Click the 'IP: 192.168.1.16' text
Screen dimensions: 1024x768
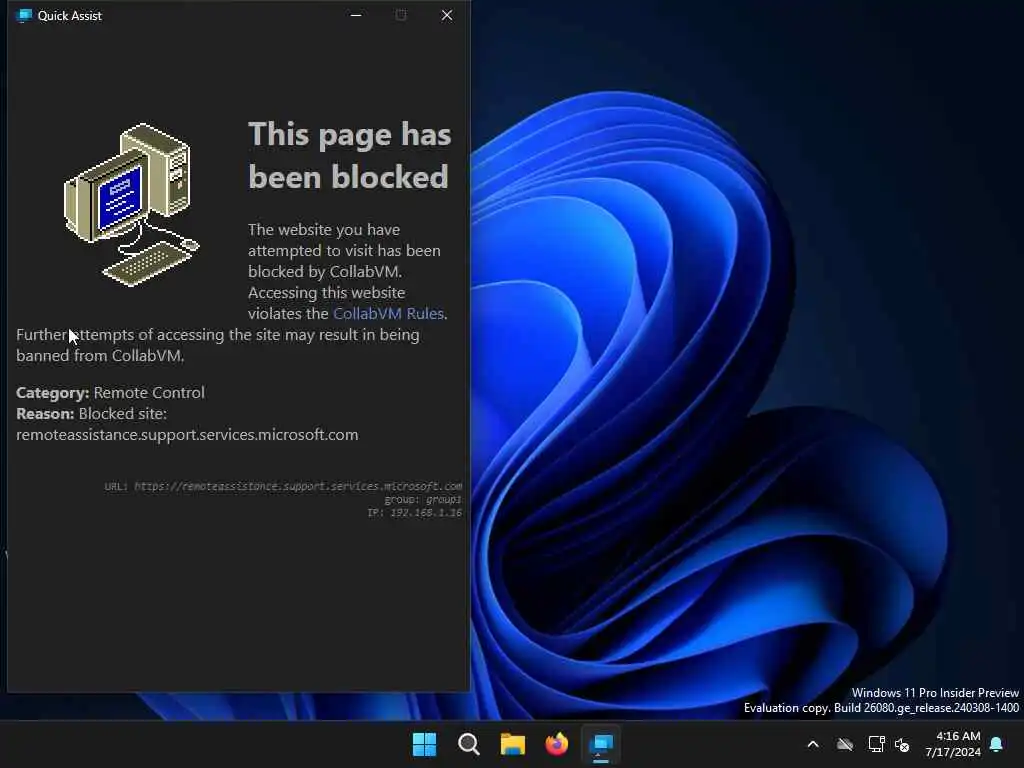pyautogui.click(x=414, y=513)
